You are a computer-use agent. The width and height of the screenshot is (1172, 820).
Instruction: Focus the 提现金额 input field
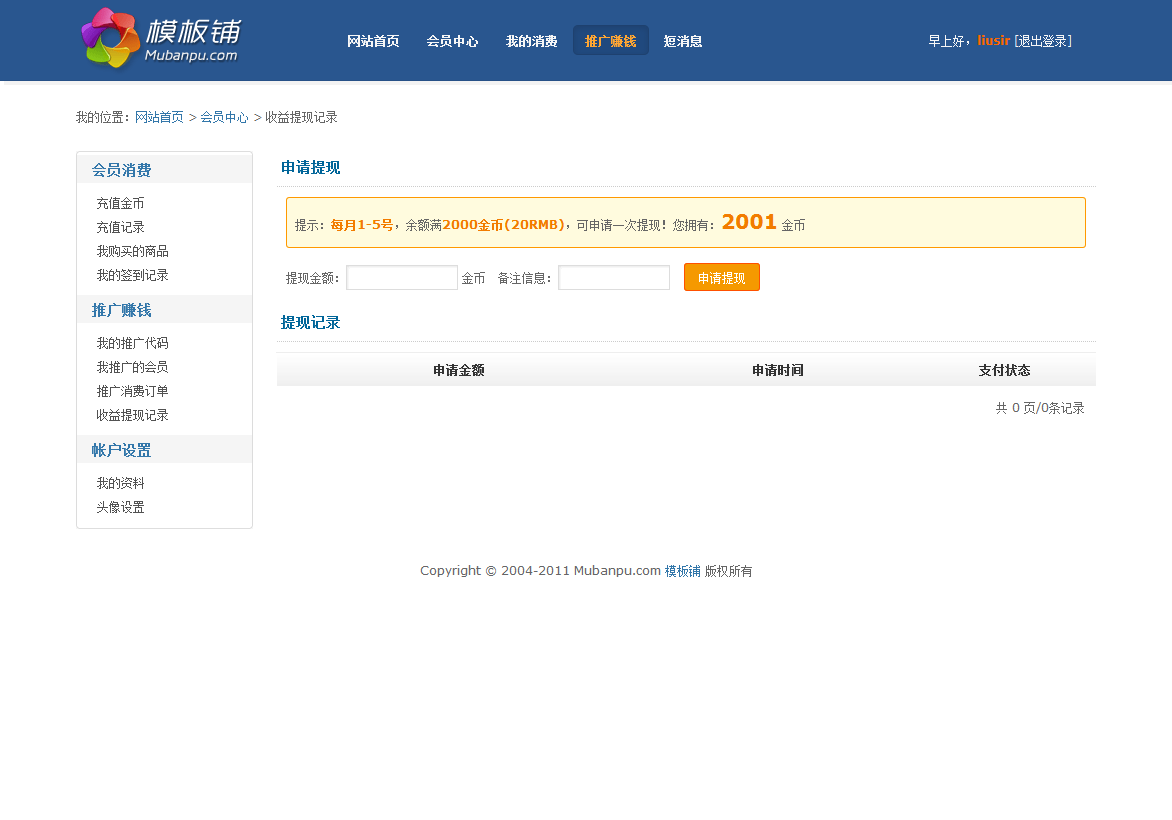(401, 278)
